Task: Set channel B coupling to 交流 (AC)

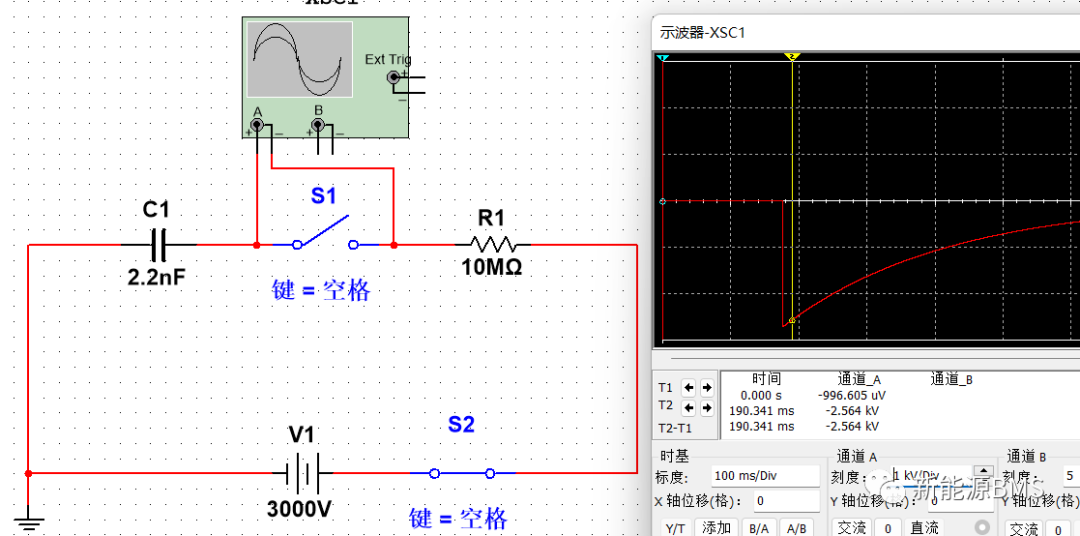Action: click(x=1024, y=528)
